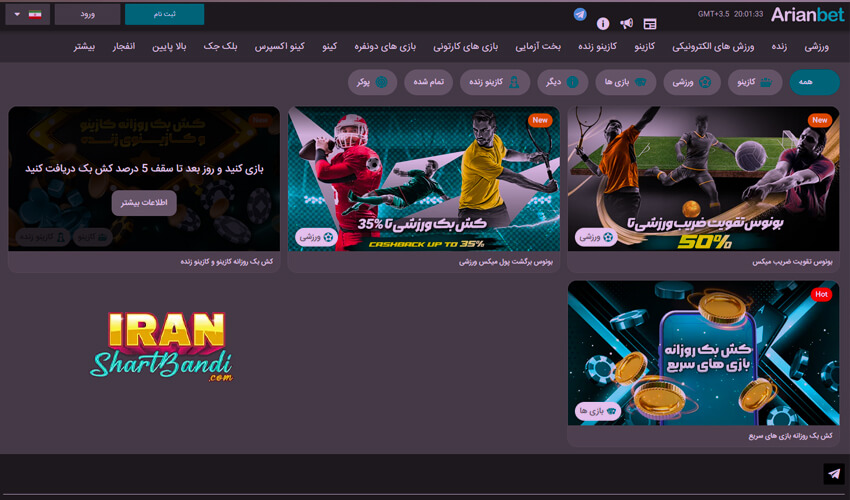Open the 50% odds boost bonus banner

(703, 178)
